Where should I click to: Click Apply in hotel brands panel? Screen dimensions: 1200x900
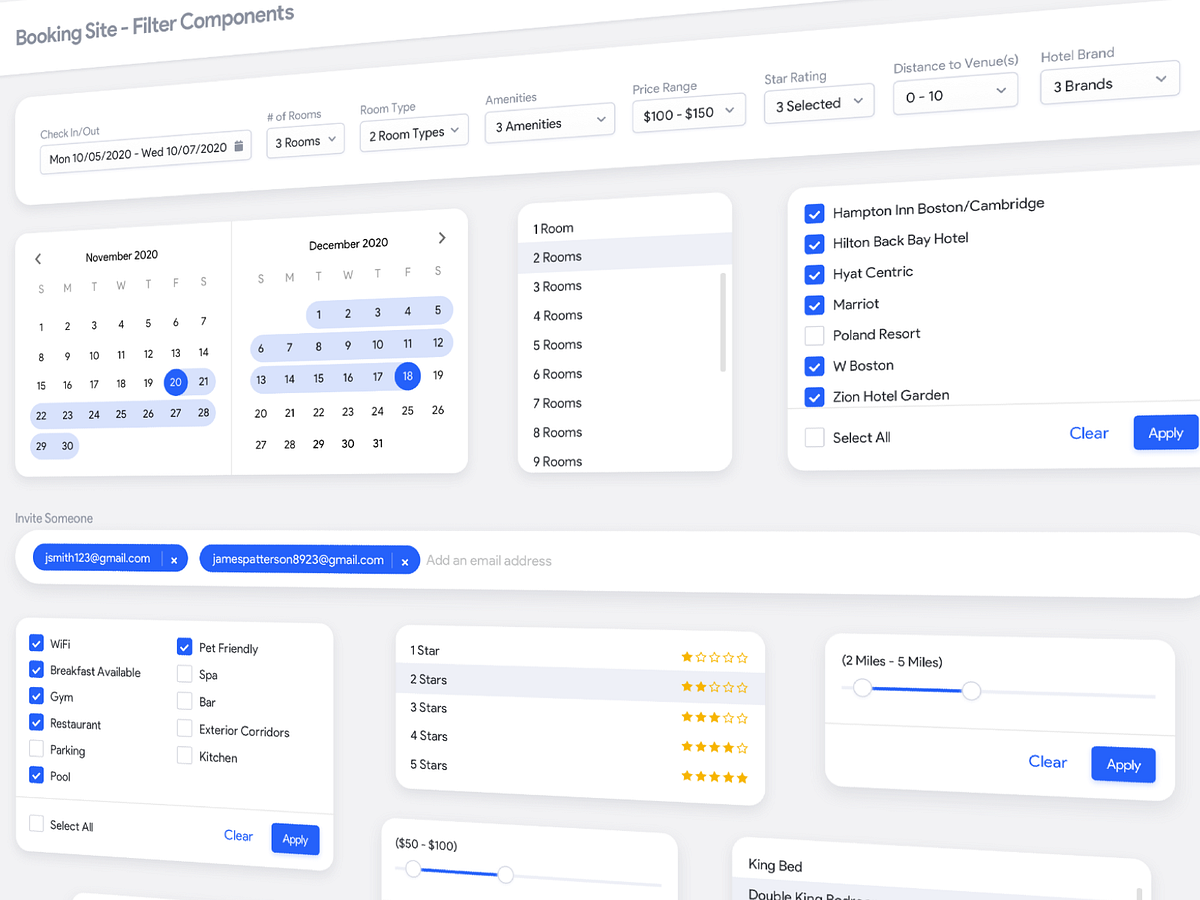(x=1166, y=433)
